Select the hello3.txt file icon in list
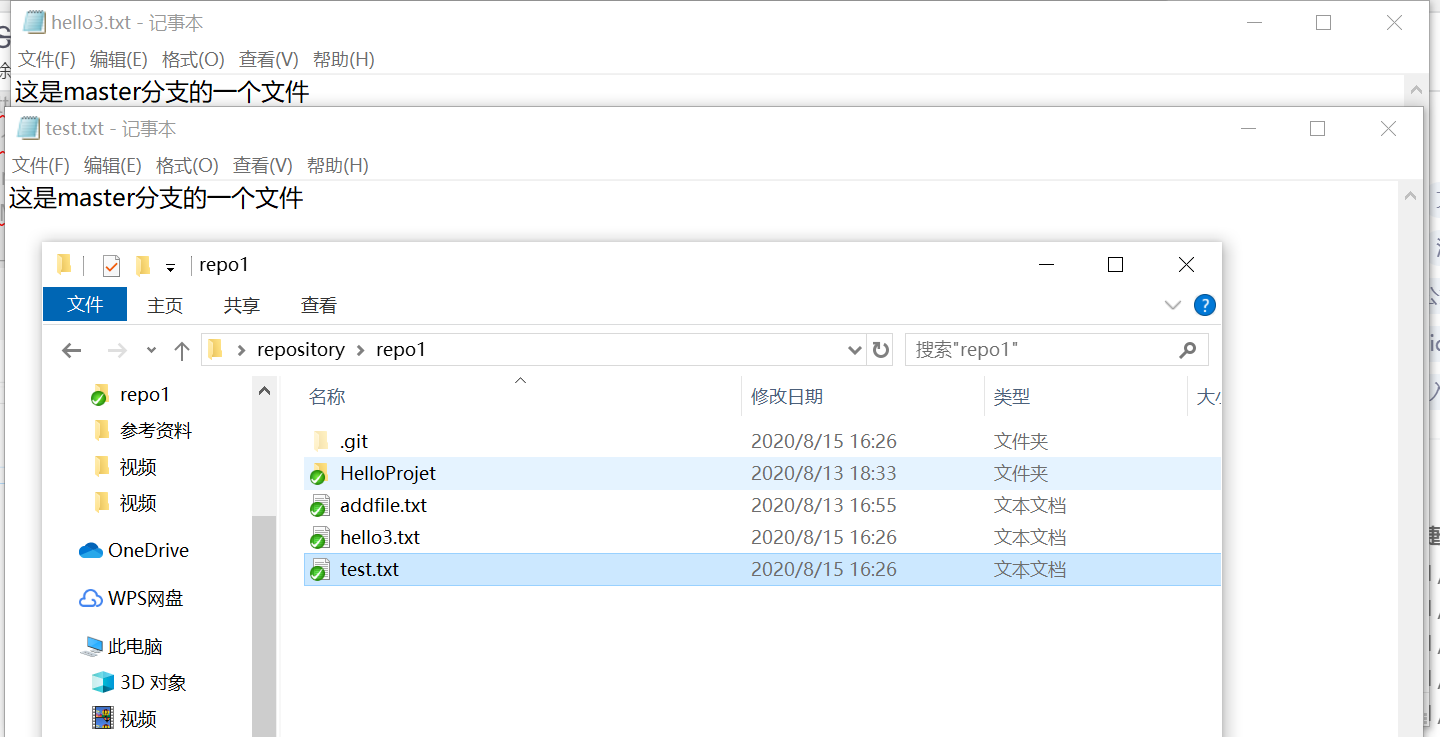Viewport: 1440px width, 737px height. pyautogui.click(x=319, y=538)
